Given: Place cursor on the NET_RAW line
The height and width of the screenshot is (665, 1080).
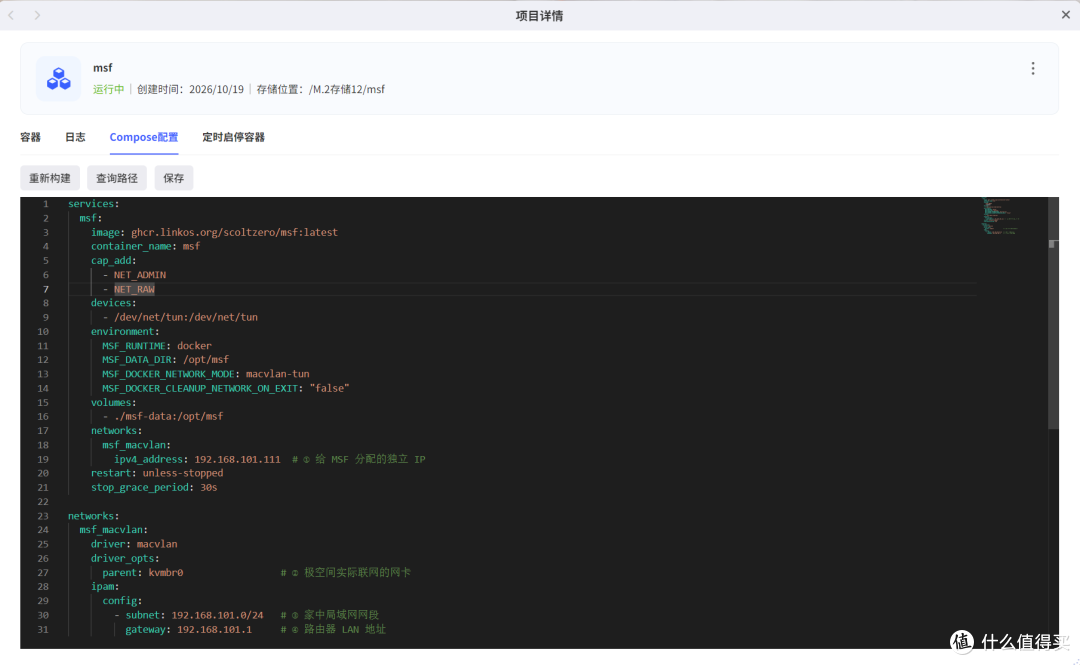Looking at the screenshot, I should tap(134, 289).
